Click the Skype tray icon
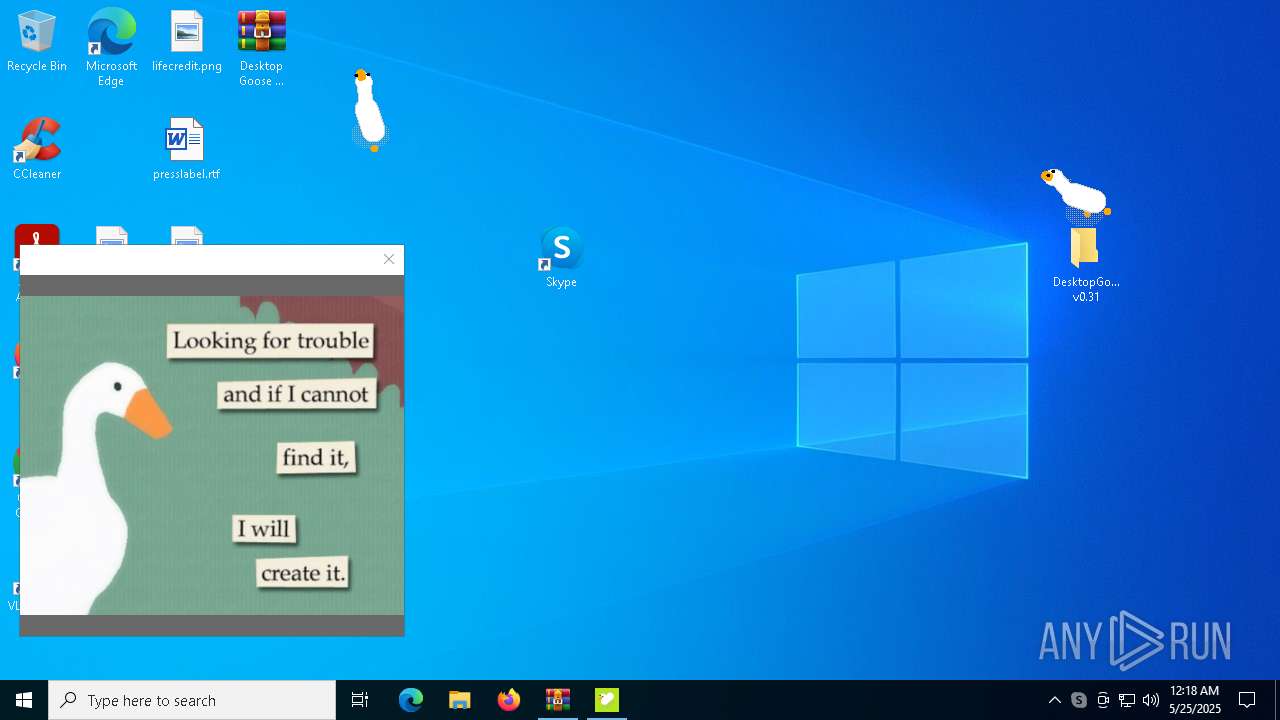The image size is (1280, 720). pos(1079,700)
